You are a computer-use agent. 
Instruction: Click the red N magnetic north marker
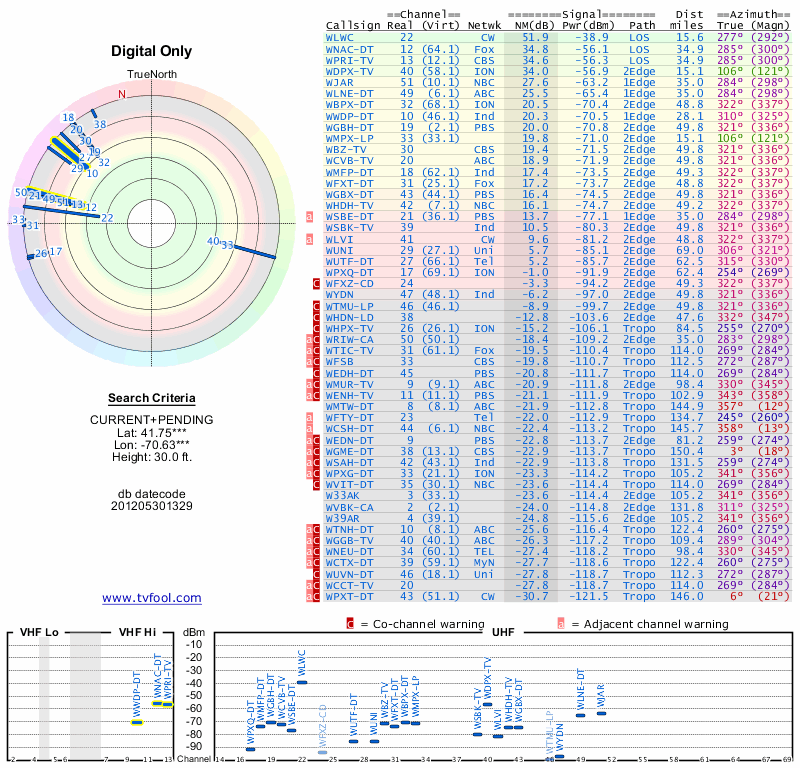click(122, 94)
